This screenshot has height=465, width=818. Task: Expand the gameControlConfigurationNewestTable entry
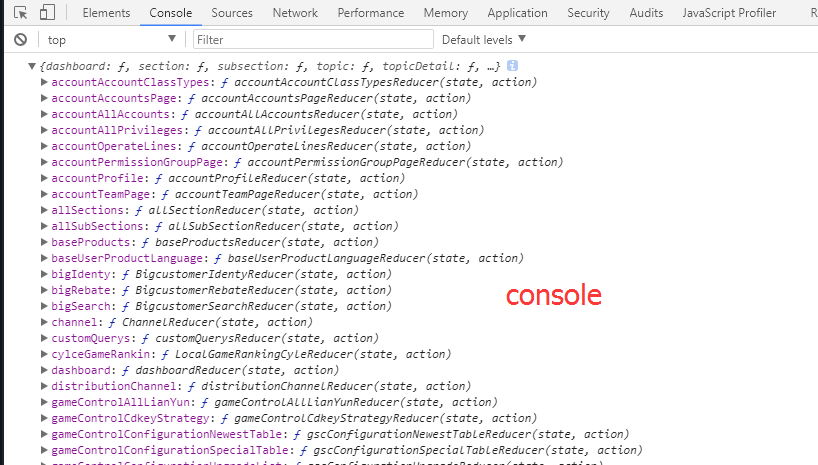44,434
